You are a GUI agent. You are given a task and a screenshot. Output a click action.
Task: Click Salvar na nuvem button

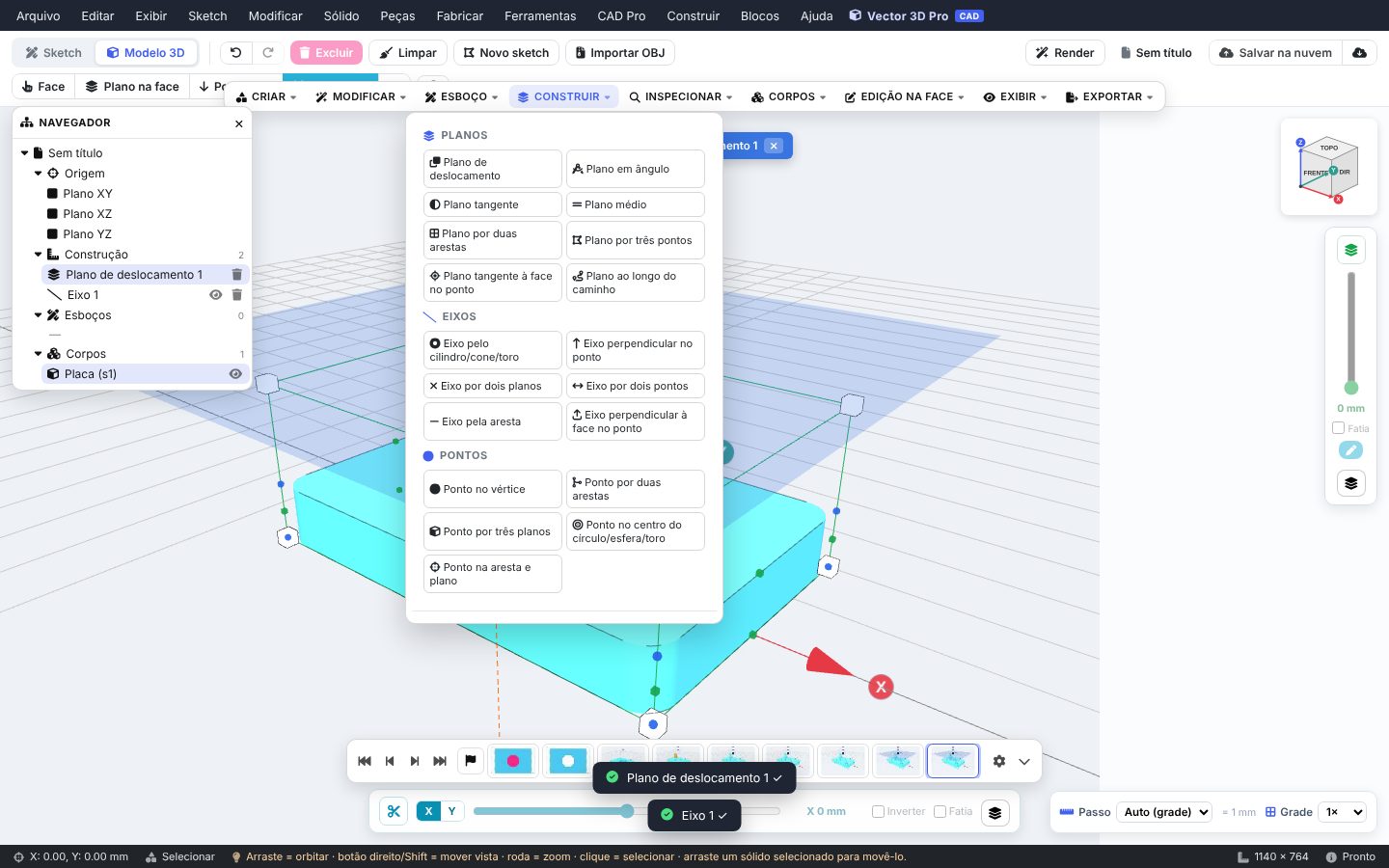1275,53
